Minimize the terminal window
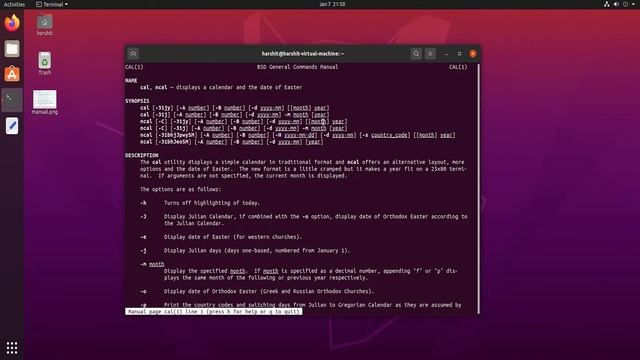640x360 pixels. click(x=446, y=53)
